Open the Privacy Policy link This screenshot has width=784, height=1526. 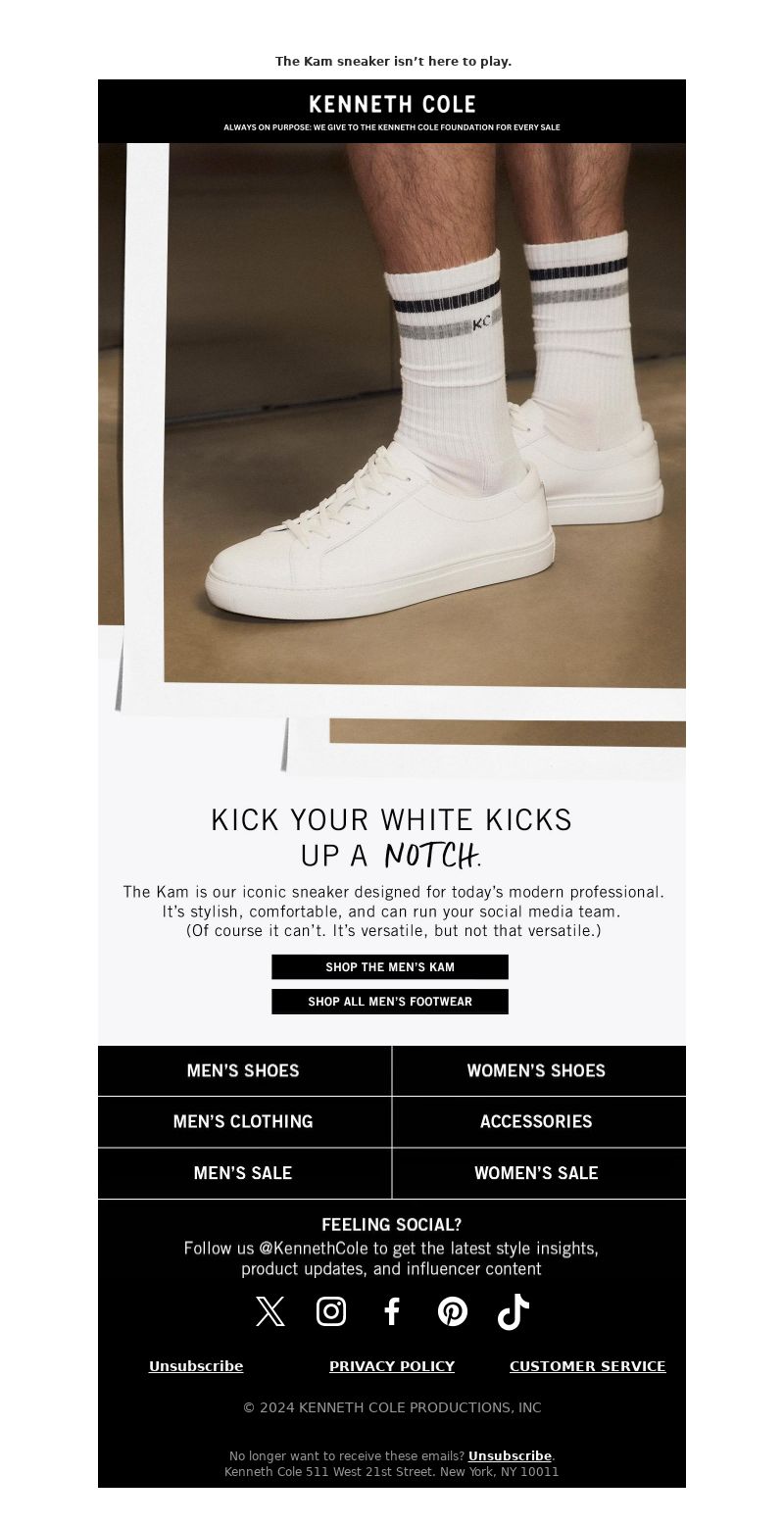tap(392, 1366)
